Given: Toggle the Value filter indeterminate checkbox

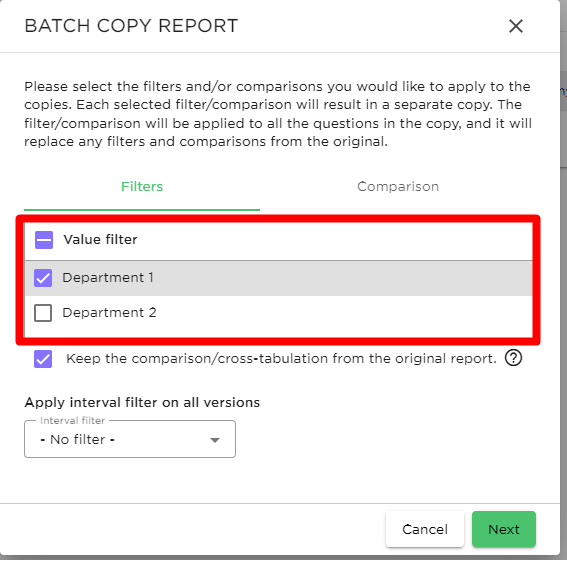Looking at the screenshot, I should pyautogui.click(x=44, y=240).
